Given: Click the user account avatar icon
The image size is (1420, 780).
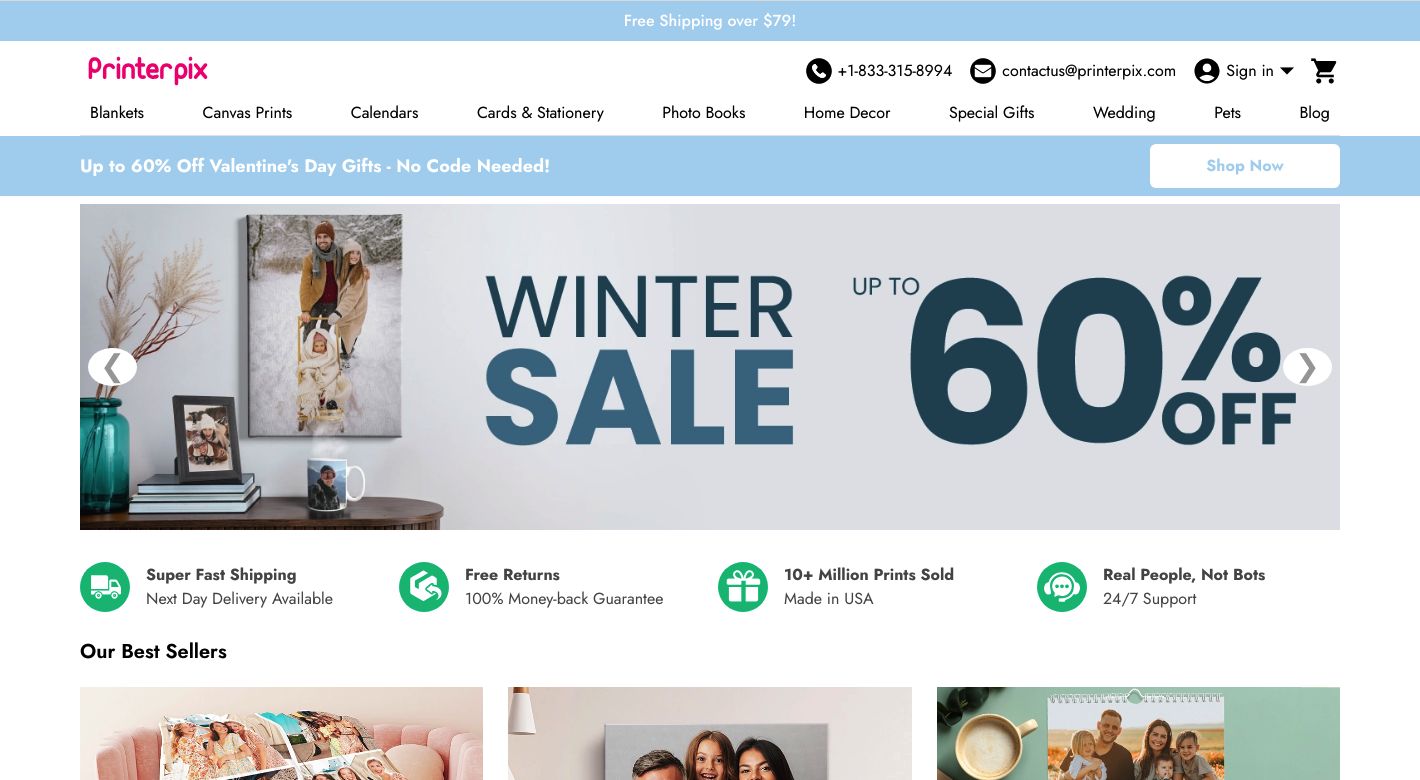Looking at the screenshot, I should coord(1207,71).
